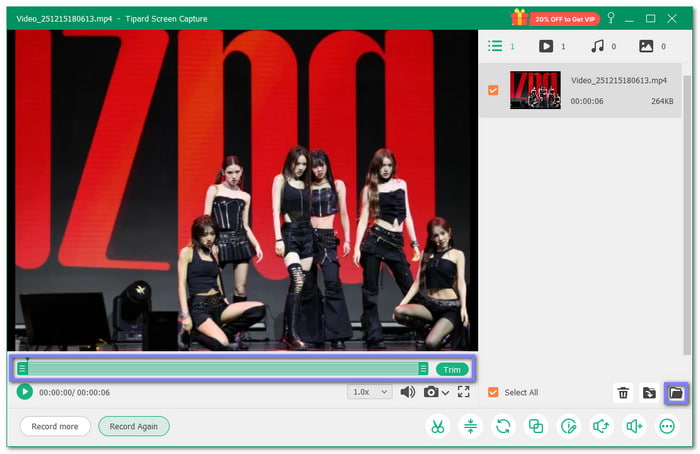Expand the snapshot options arrow
700x454 pixels.
click(x=446, y=393)
